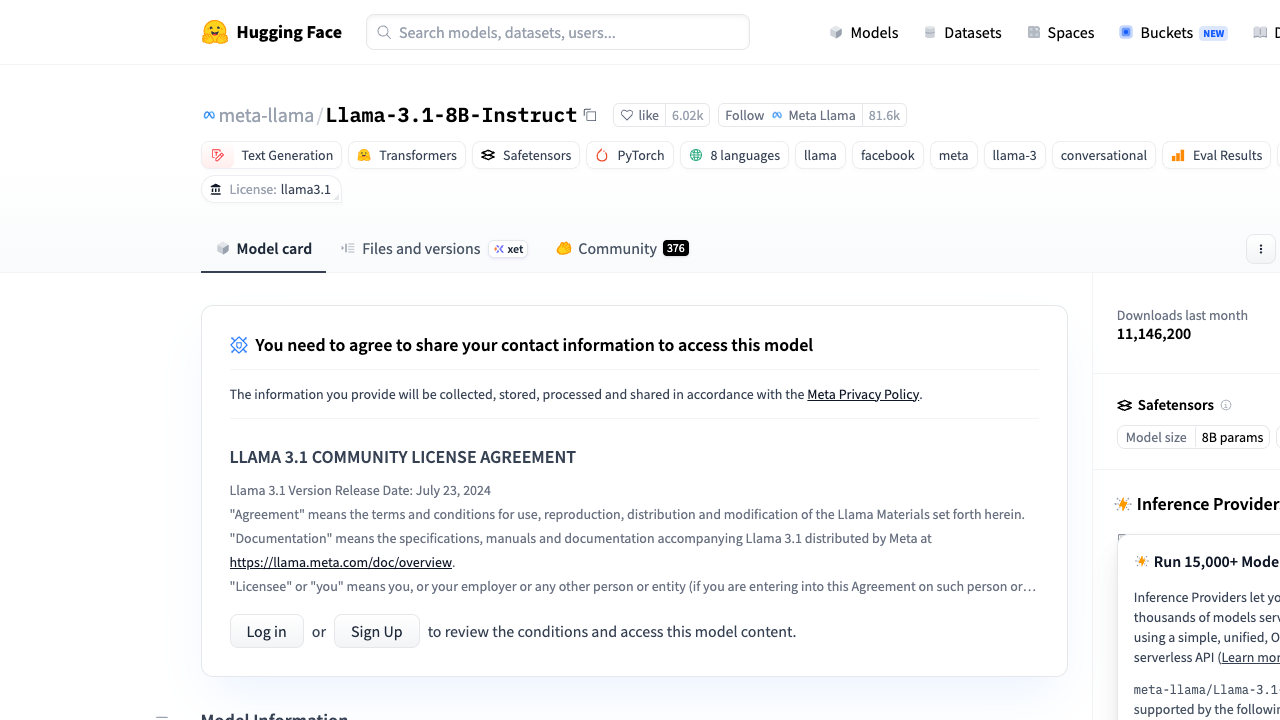
Task: Focus the search models input field
Action: pyautogui.click(x=558, y=32)
